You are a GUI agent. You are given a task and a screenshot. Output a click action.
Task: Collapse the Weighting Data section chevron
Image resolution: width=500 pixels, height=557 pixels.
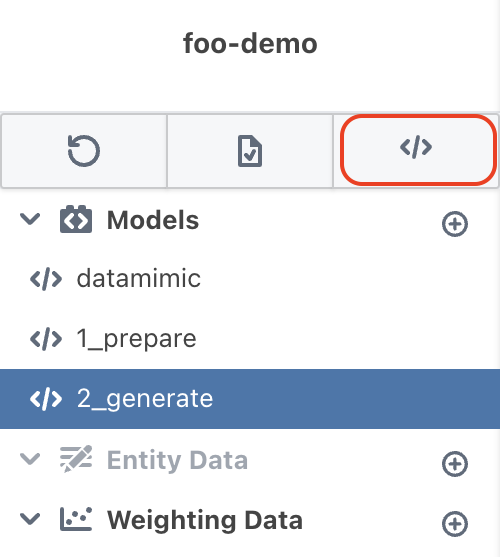[30, 519]
